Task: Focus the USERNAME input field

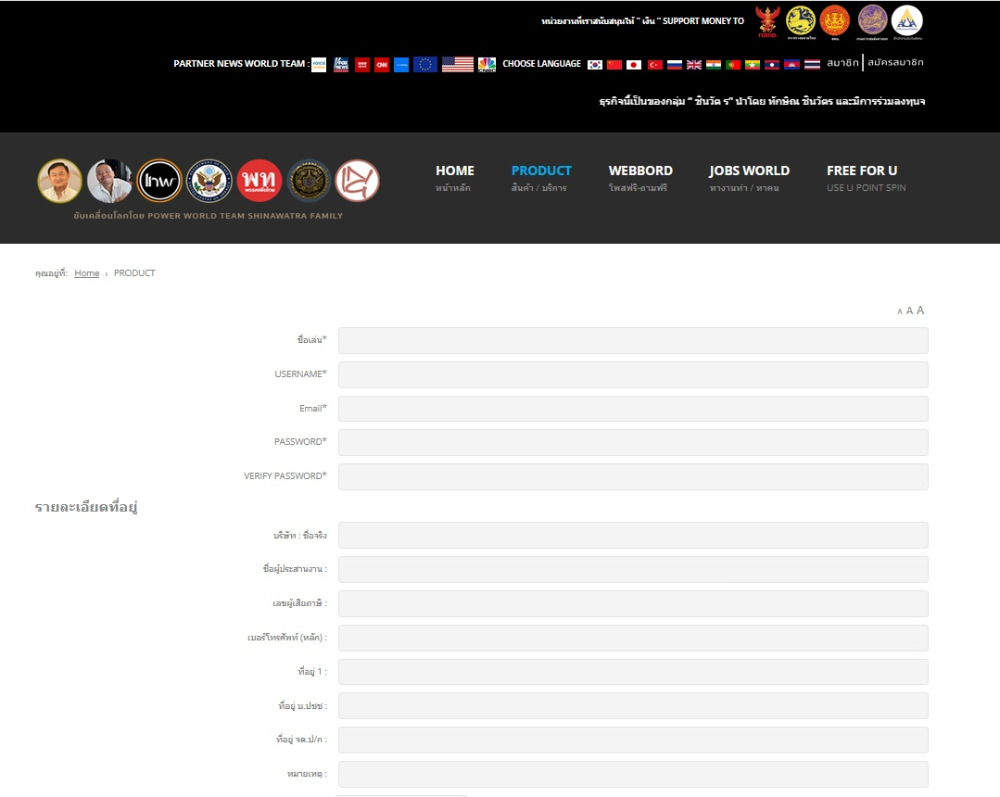Action: [632, 374]
